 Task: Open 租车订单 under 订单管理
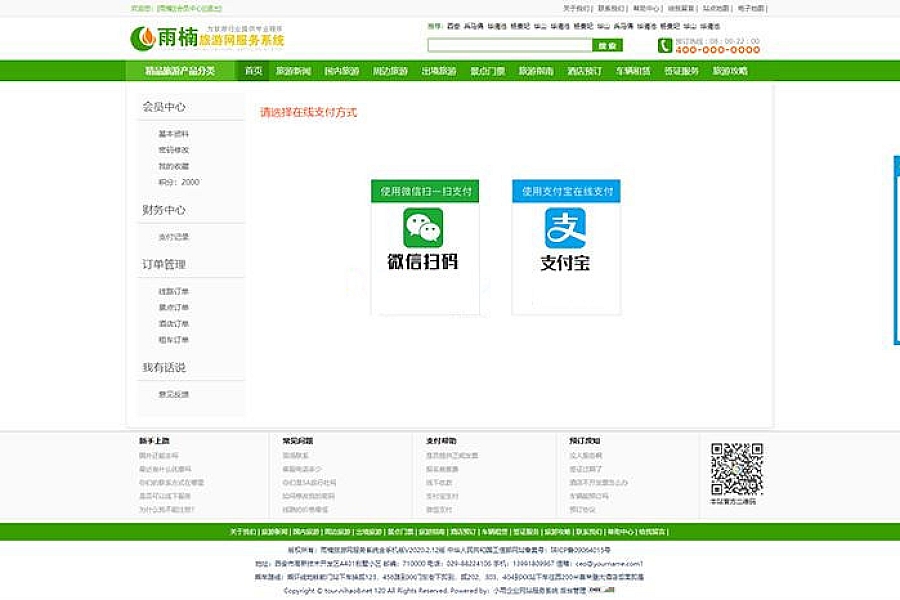tap(173, 340)
